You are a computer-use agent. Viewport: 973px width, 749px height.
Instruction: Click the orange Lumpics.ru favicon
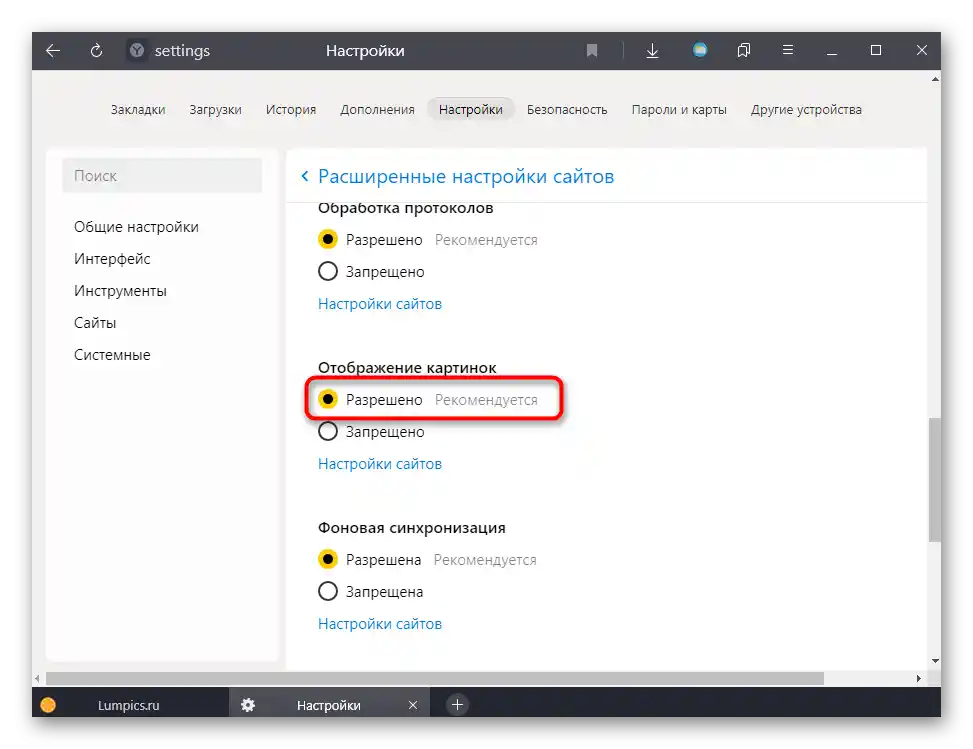pyautogui.click(x=48, y=705)
